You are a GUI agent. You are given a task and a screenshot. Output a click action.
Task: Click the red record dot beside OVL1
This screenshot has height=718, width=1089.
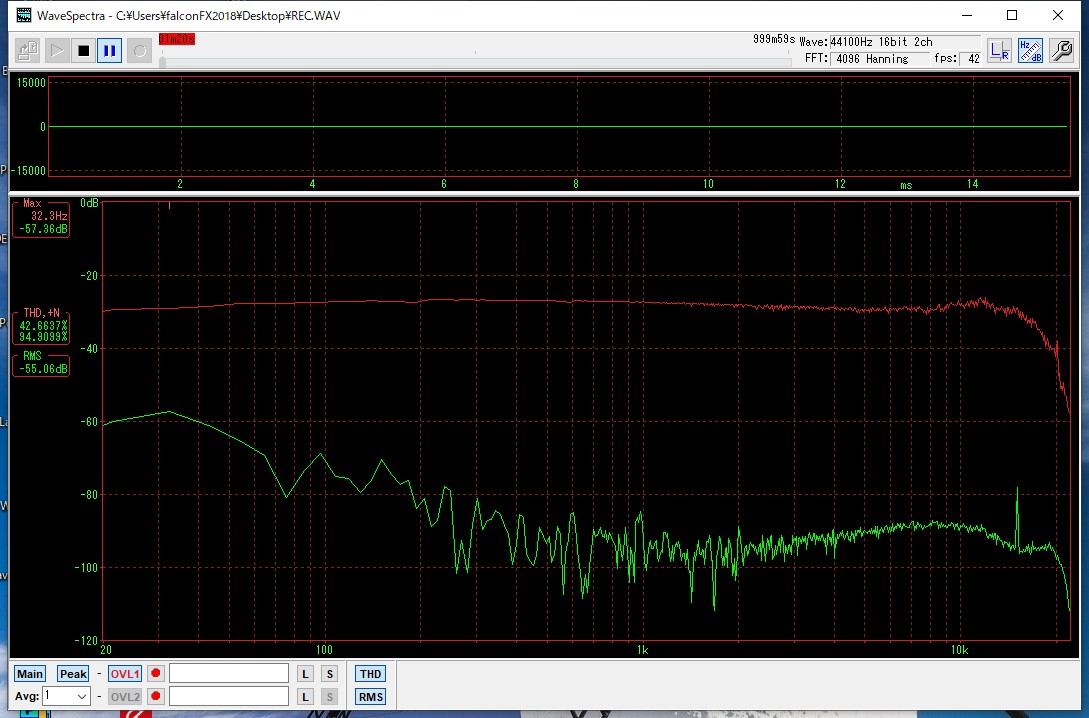[156, 674]
